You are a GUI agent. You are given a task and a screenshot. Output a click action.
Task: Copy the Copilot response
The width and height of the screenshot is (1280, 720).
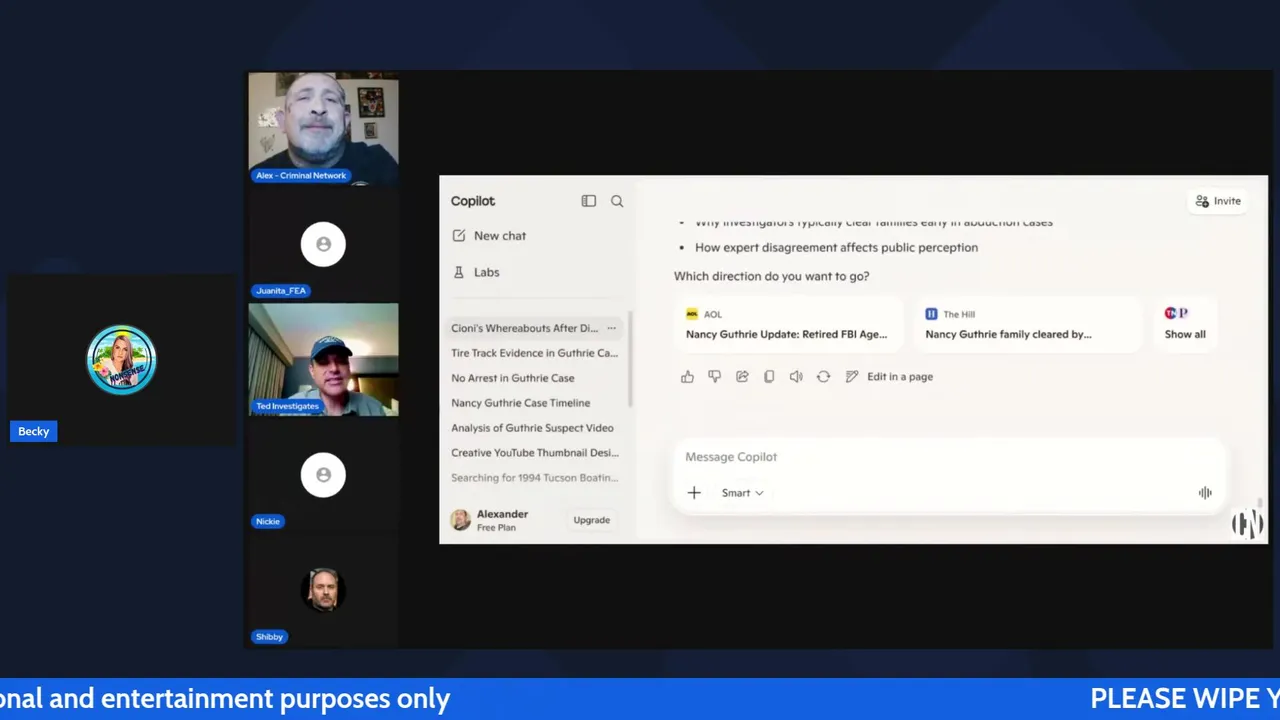[769, 377]
